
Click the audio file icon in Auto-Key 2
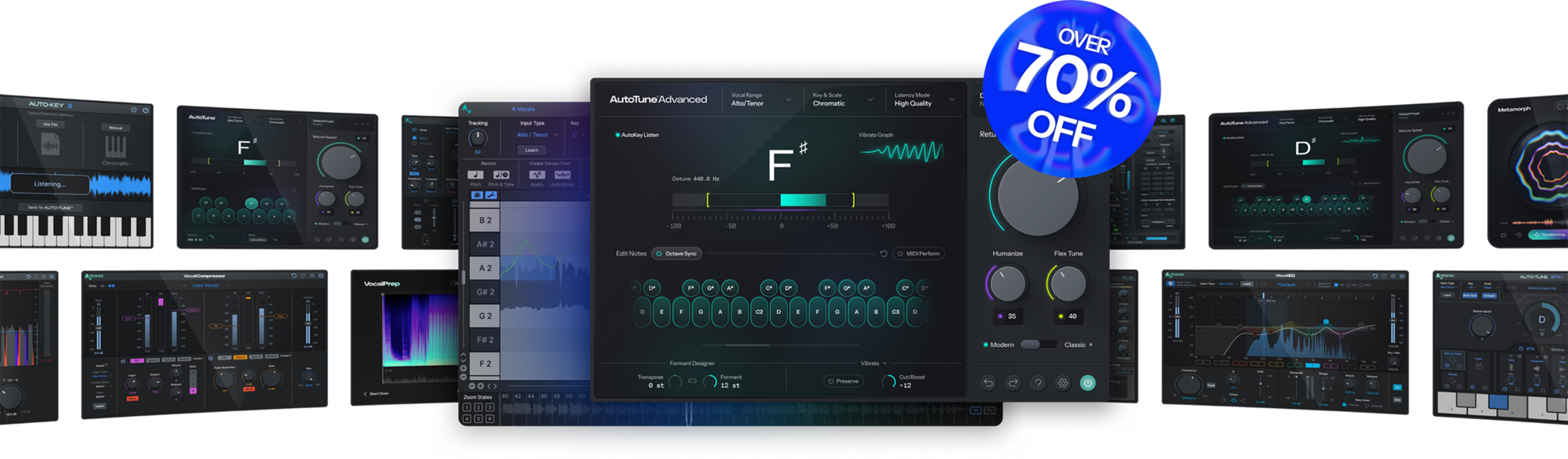coord(50,146)
